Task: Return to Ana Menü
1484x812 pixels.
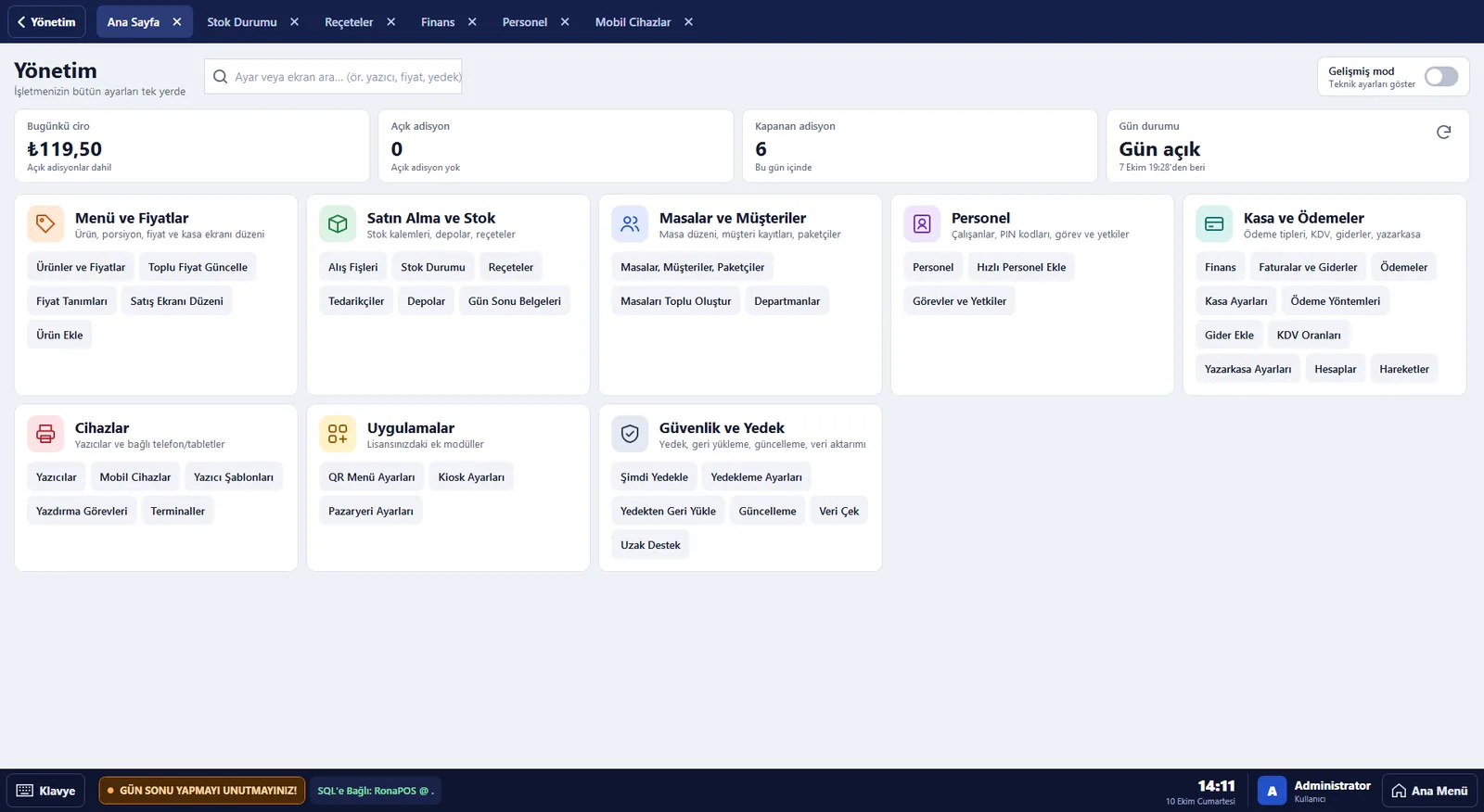Action: 1429,791
